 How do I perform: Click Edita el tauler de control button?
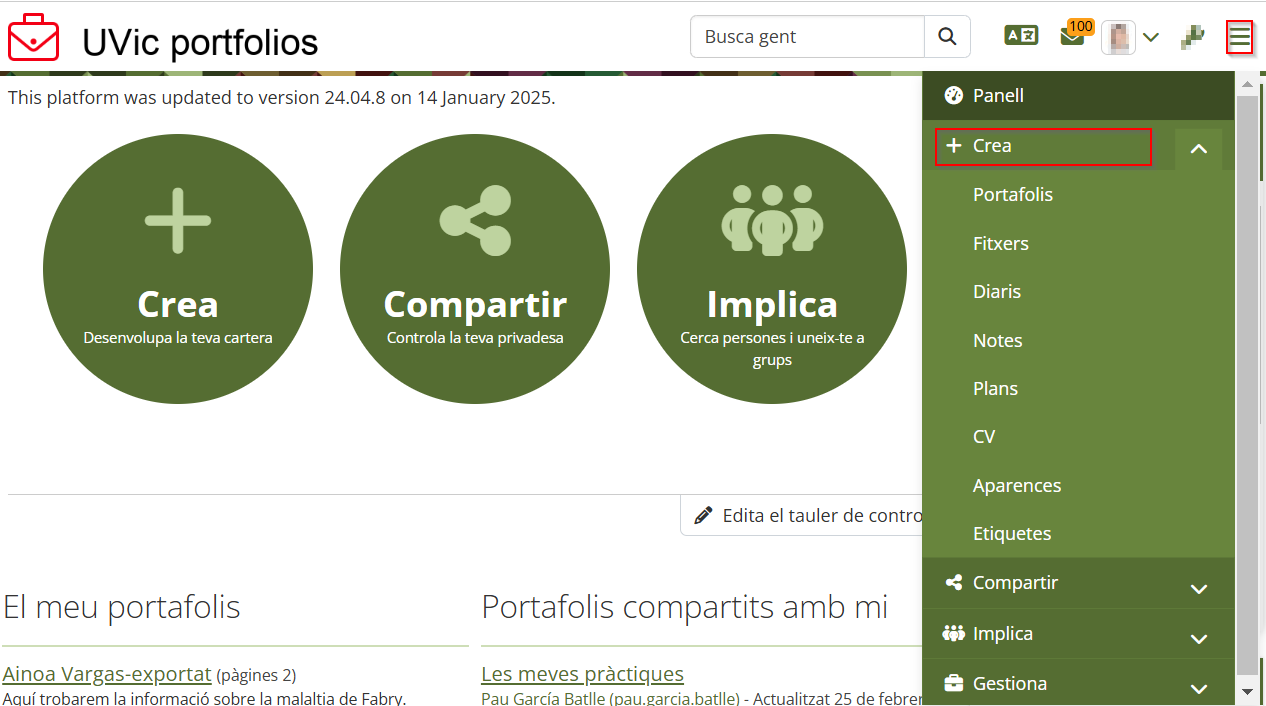pyautogui.click(x=802, y=515)
